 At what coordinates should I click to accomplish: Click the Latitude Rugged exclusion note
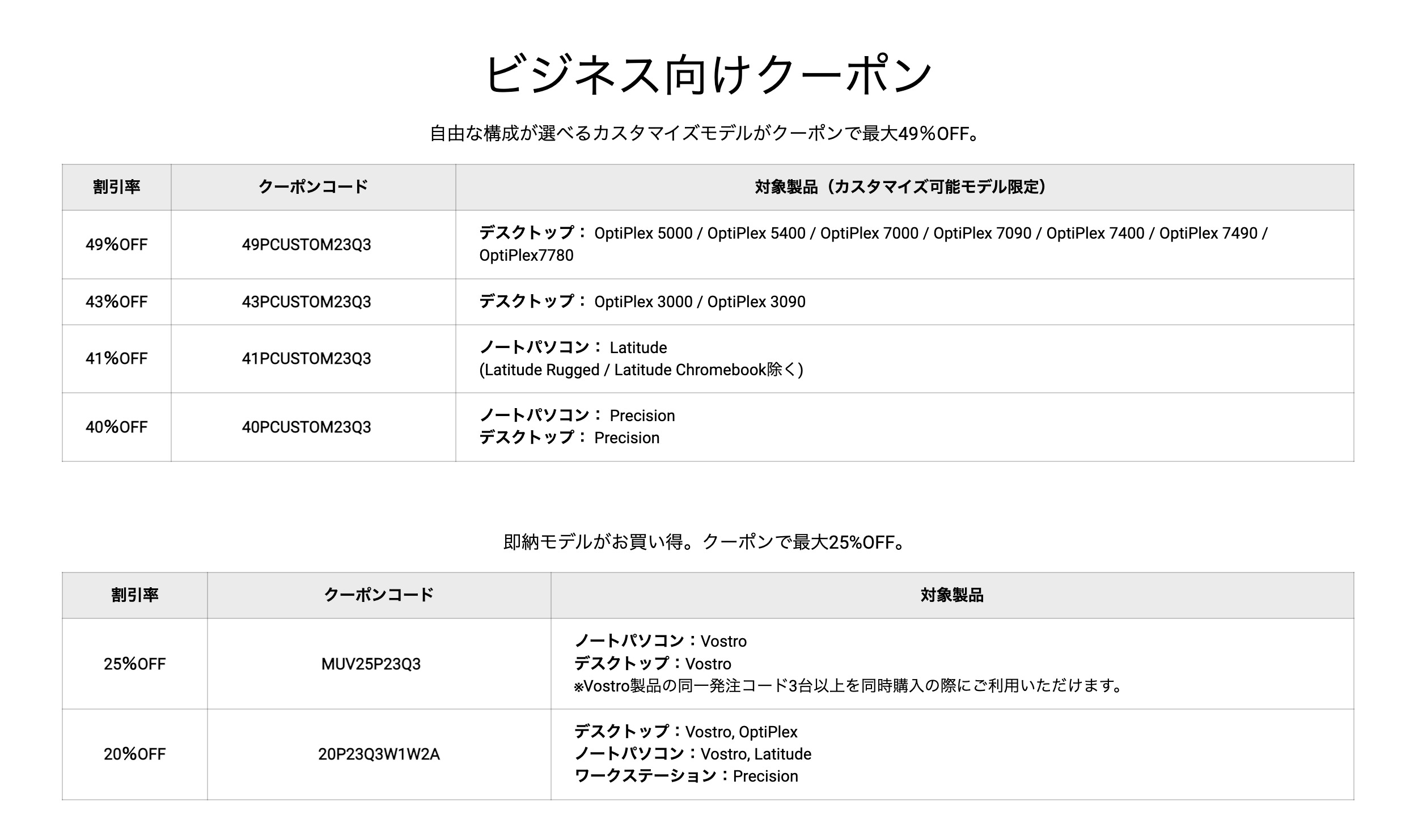(x=641, y=370)
